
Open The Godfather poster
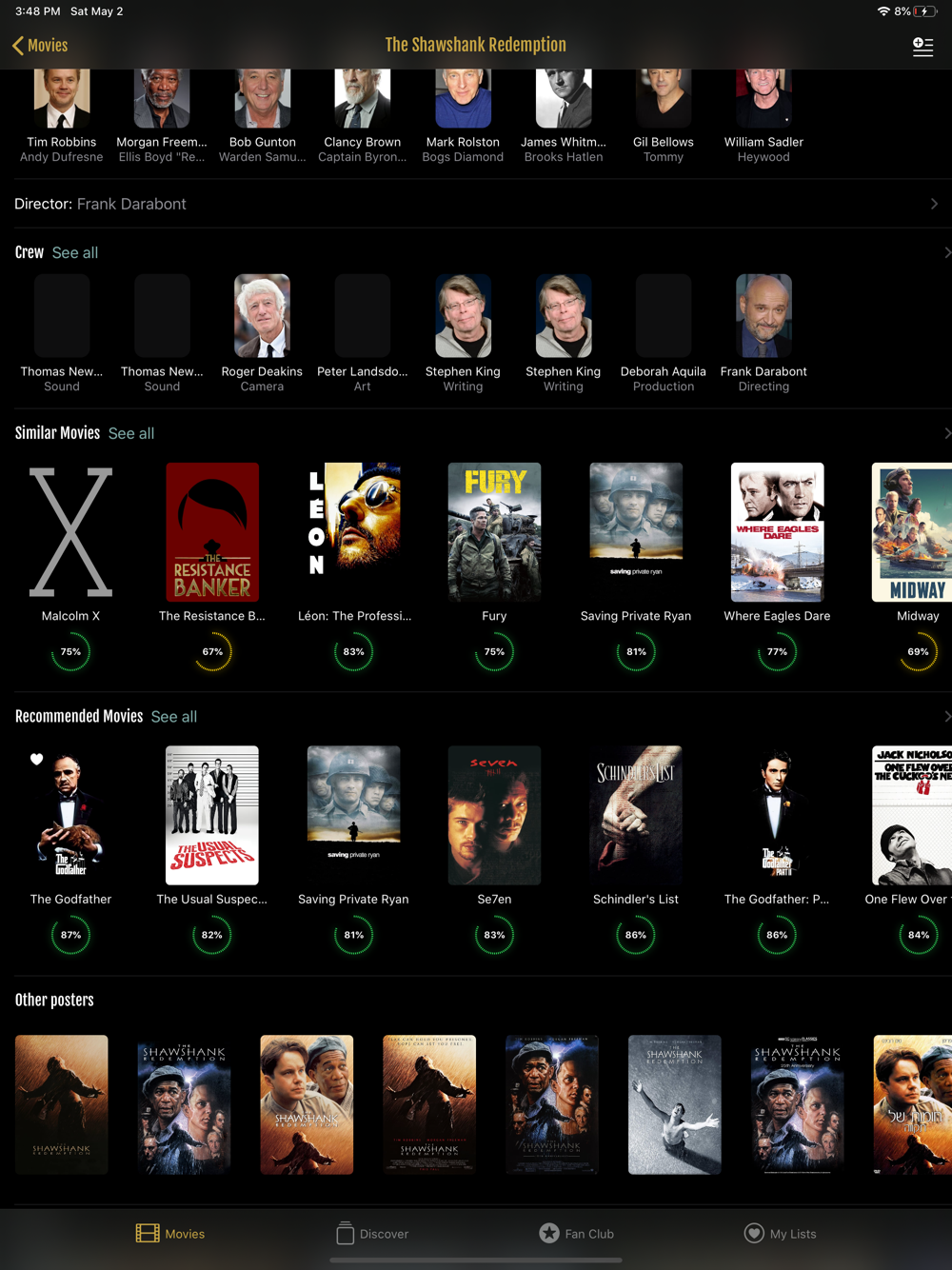click(x=70, y=815)
